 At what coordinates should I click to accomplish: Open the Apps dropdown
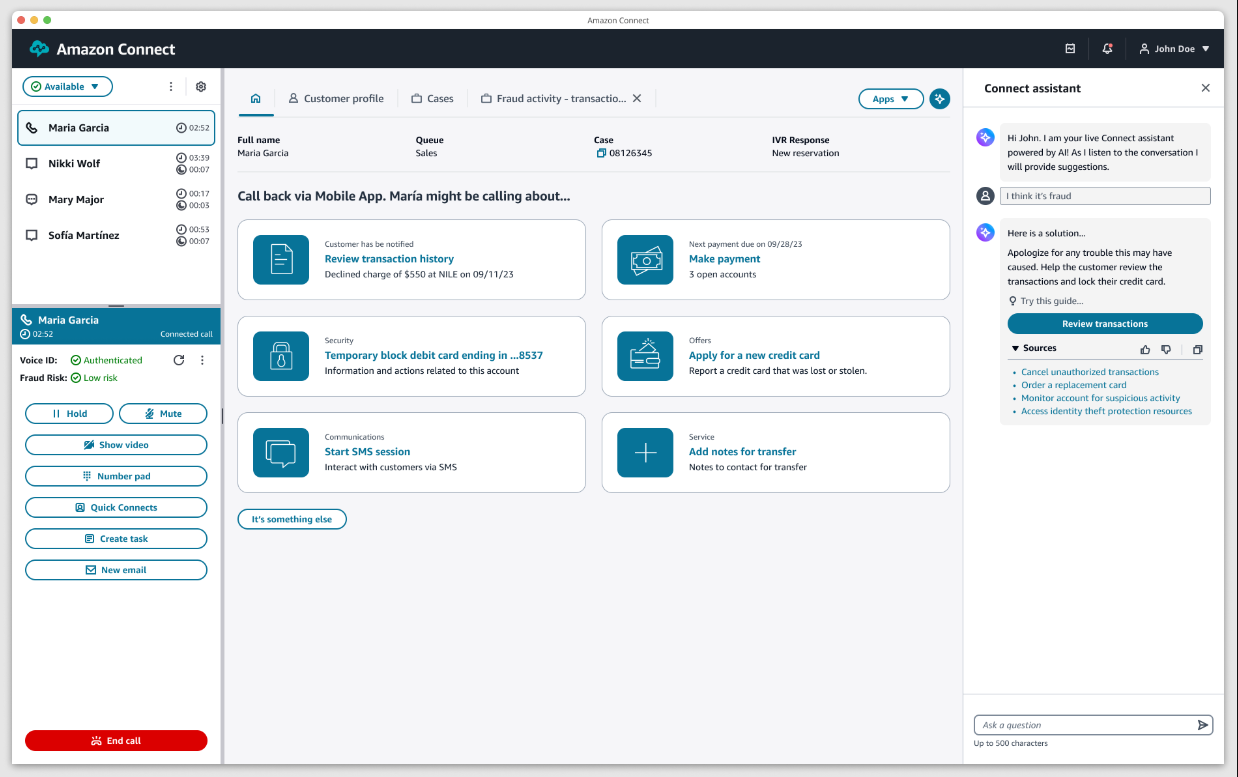[x=891, y=99]
